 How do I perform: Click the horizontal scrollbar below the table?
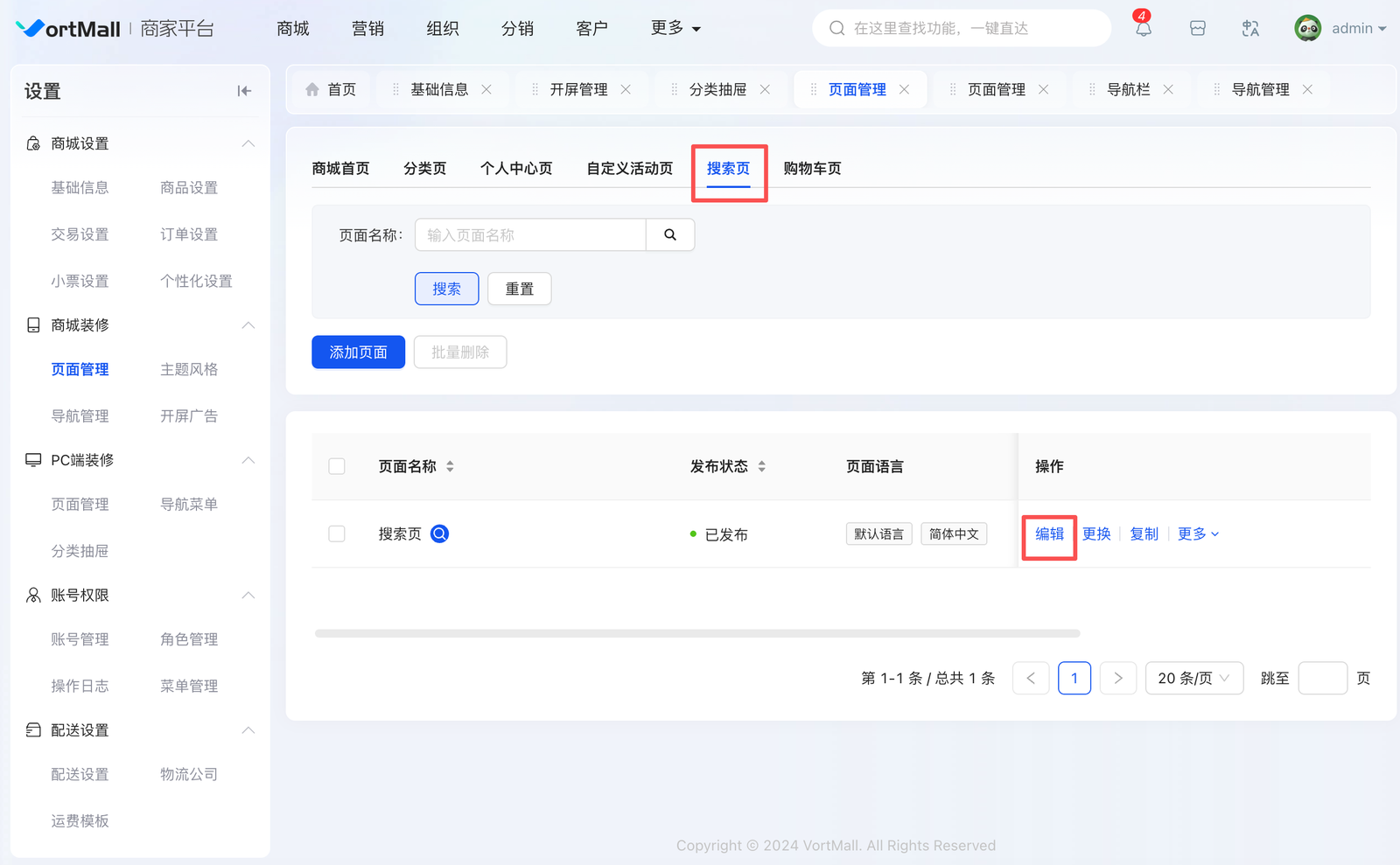696,633
